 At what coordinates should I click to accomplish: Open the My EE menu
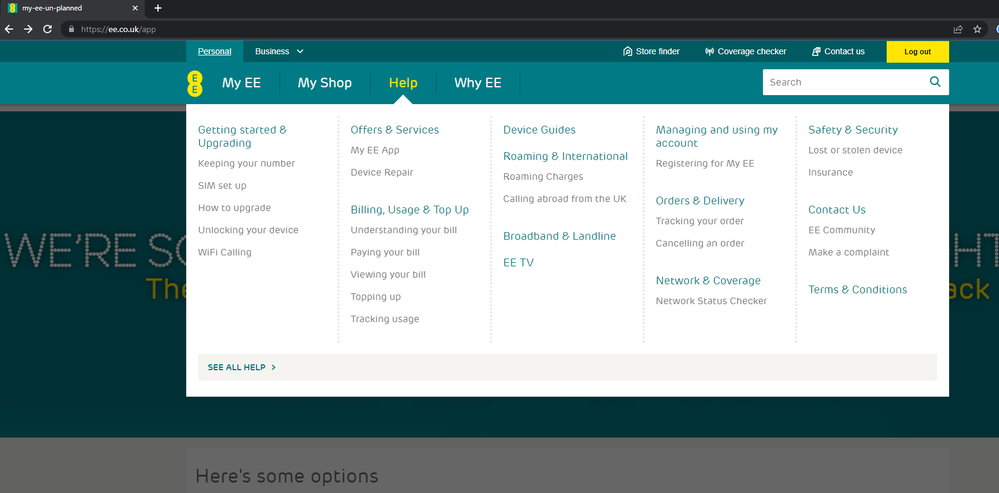241,83
